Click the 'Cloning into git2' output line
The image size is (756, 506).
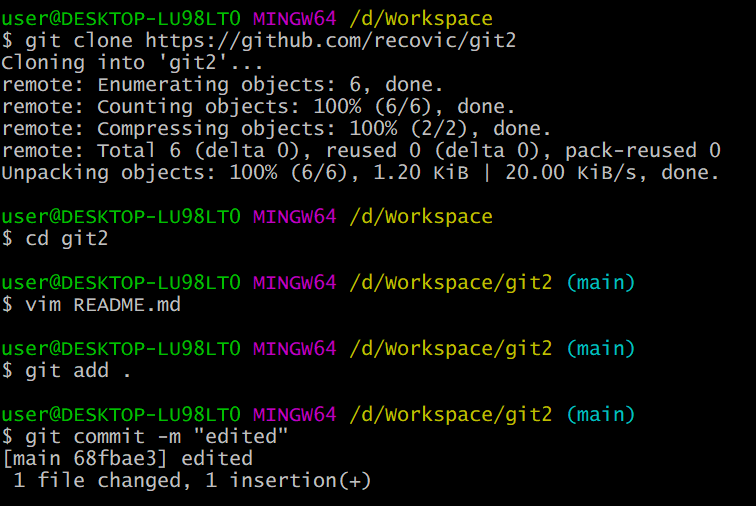coord(132,63)
